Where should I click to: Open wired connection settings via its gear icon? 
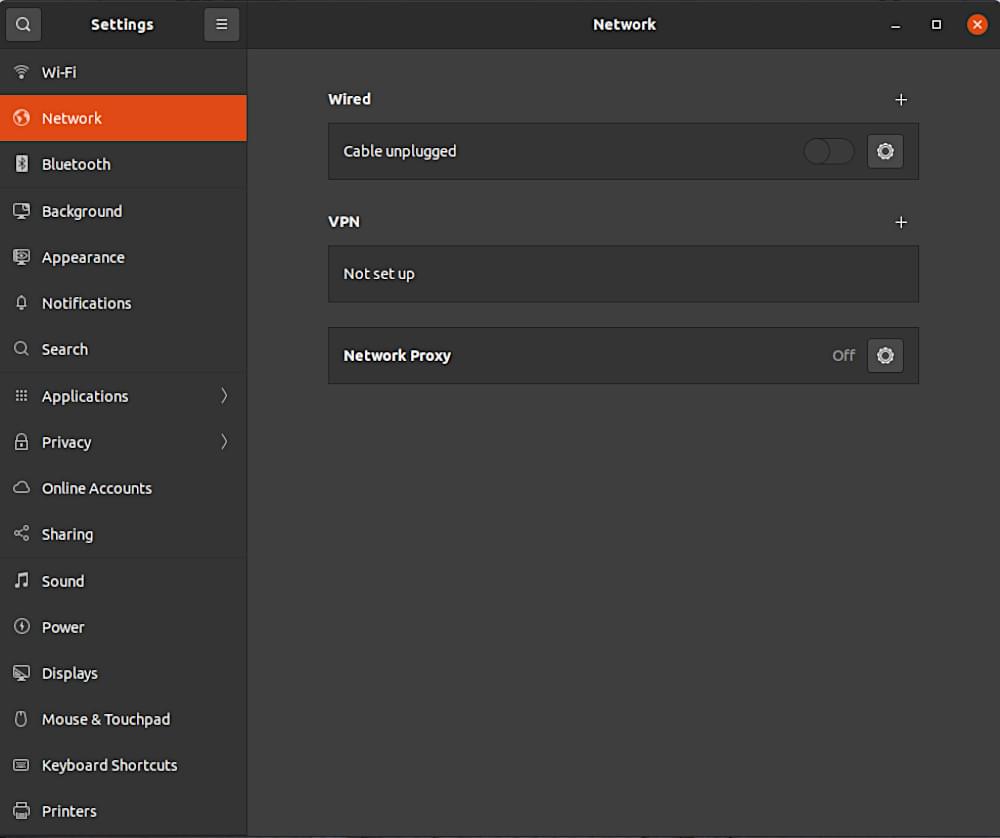coord(885,151)
